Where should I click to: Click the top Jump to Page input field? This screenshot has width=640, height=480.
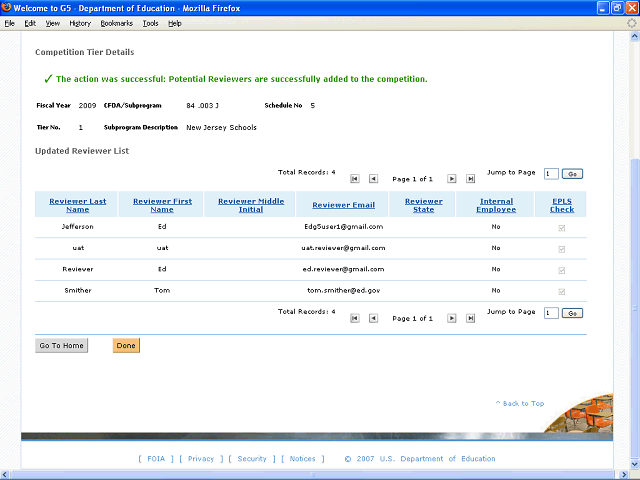[x=551, y=173]
